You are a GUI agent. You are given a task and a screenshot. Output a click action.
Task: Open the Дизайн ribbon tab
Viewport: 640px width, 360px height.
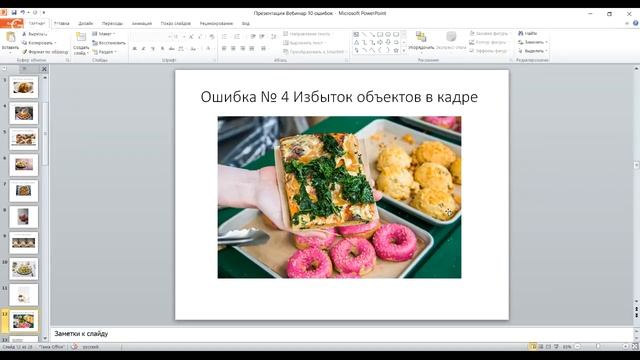click(x=86, y=24)
